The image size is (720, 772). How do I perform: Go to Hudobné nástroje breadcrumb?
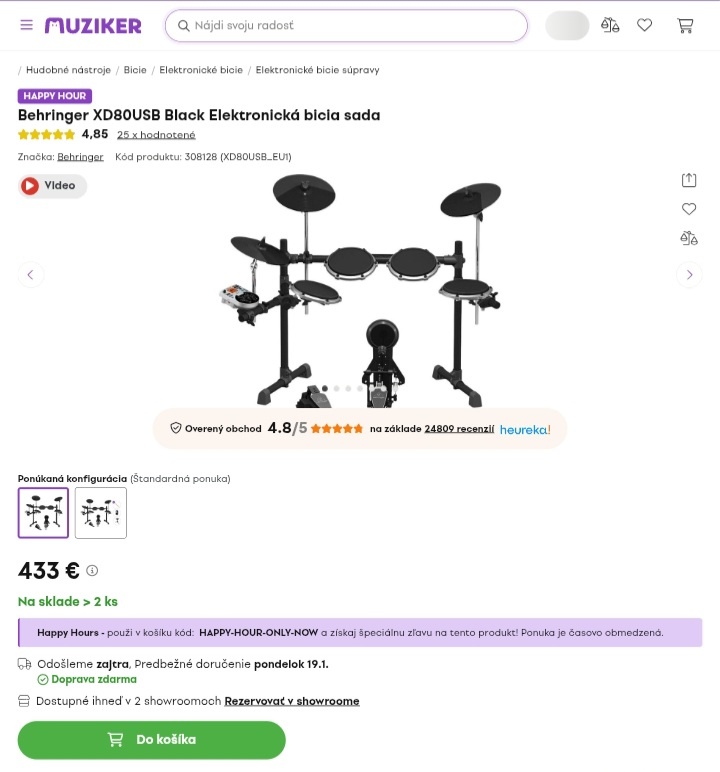click(68, 70)
